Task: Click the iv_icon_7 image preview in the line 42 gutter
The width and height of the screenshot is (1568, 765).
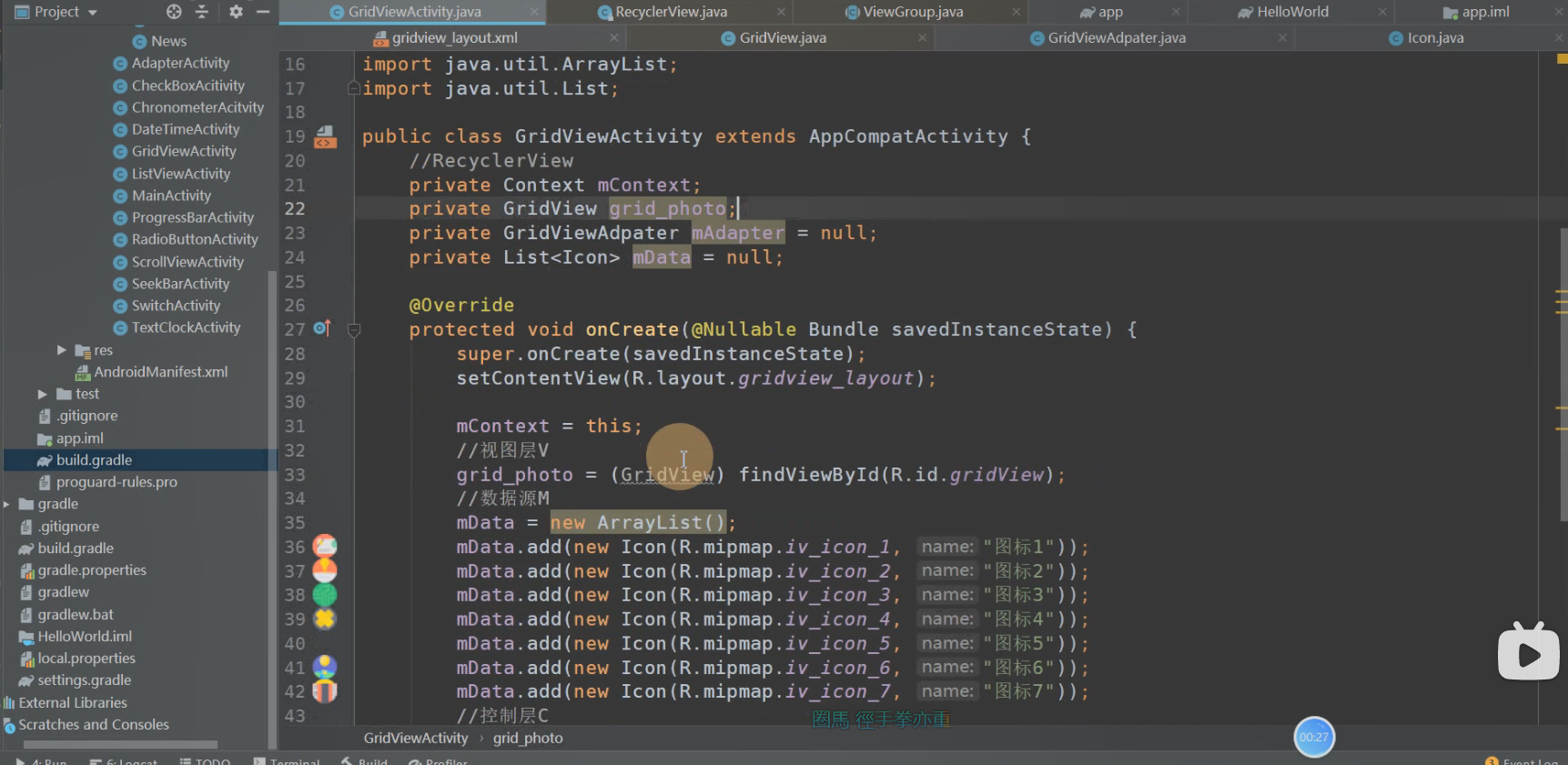Action: pyautogui.click(x=325, y=691)
